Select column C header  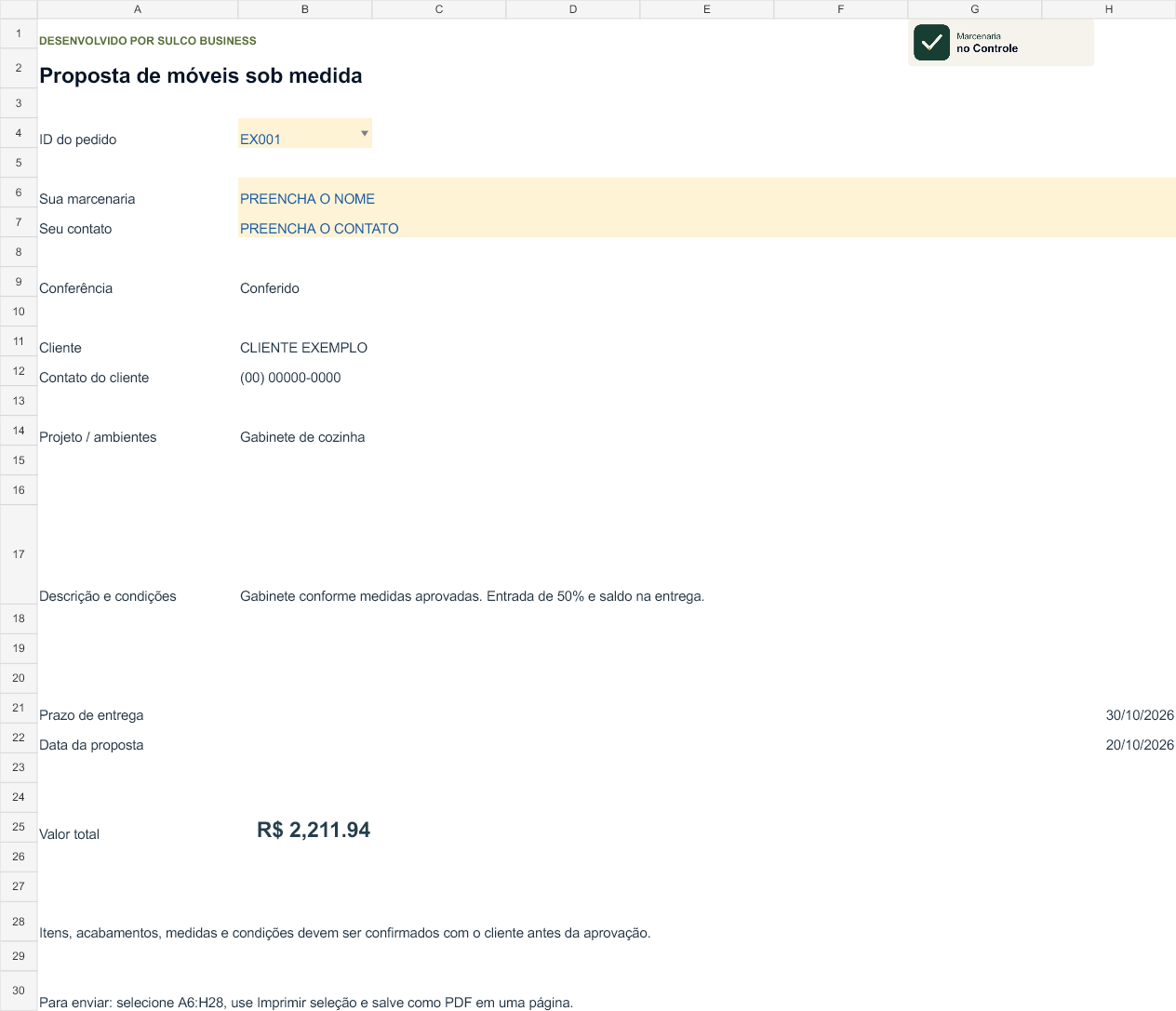tap(439, 9)
